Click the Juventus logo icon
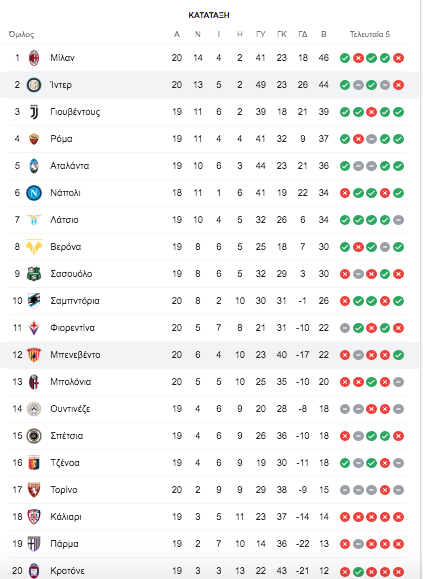423x579 pixels. (x=34, y=112)
